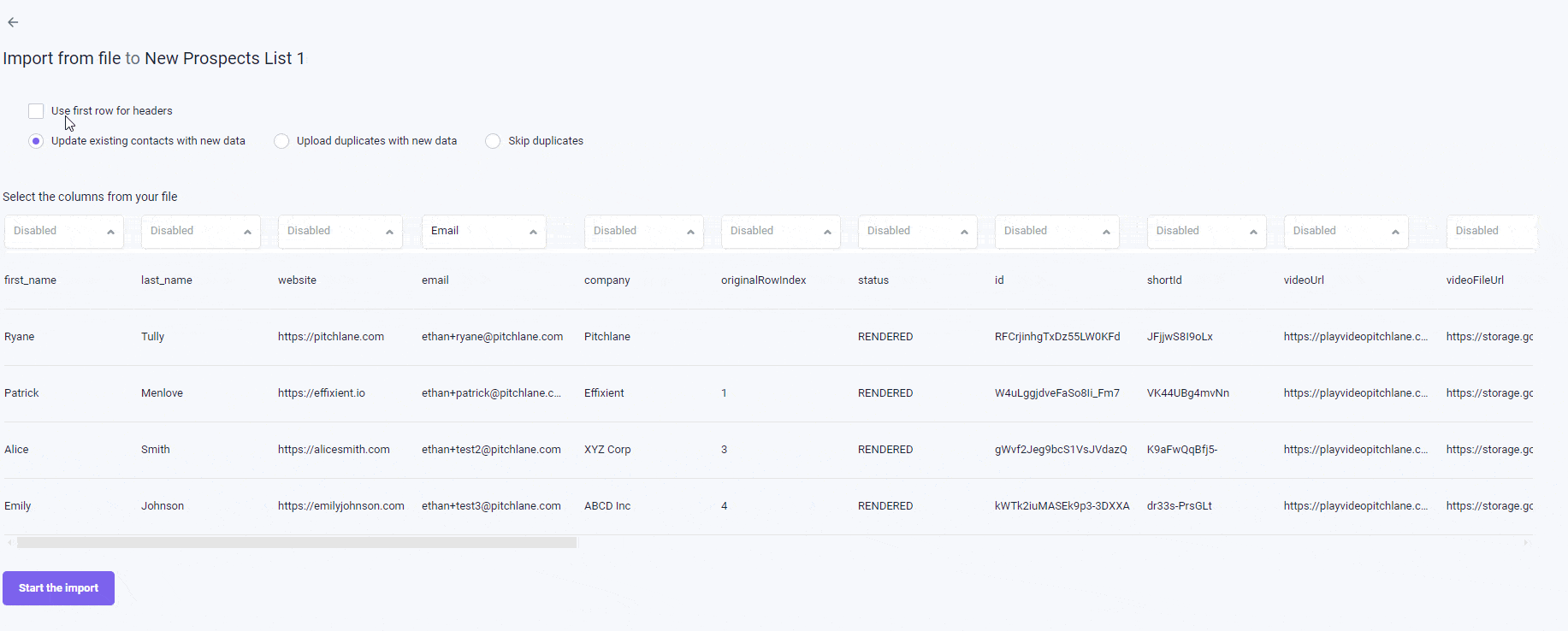Viewport: 1568px width, 631px height.
Task: Click the horizontal scrollbar thumb
Action: [x=297, y=542]
